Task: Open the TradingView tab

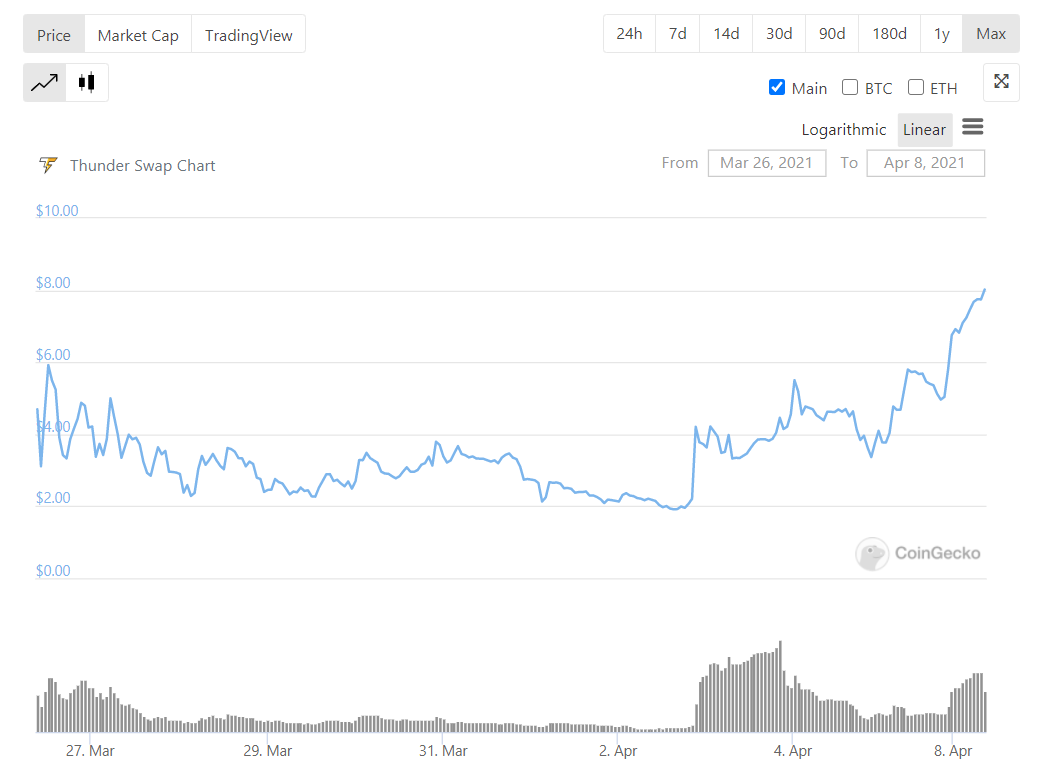Action: click(x=248, y=35)
